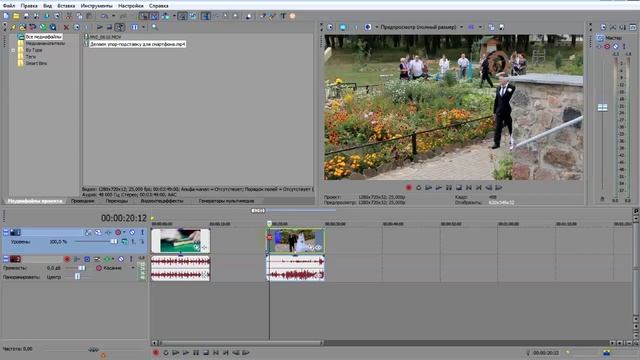
Task: Open the Инструменты menu
Action: pos(96,6)
